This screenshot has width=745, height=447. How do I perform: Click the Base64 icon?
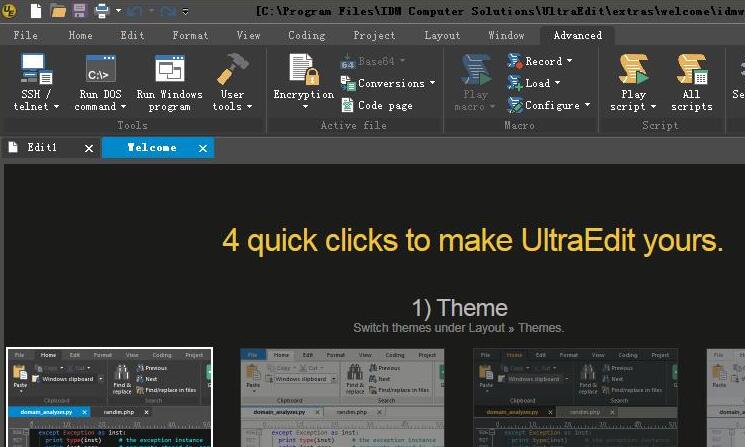pos(347,62)
